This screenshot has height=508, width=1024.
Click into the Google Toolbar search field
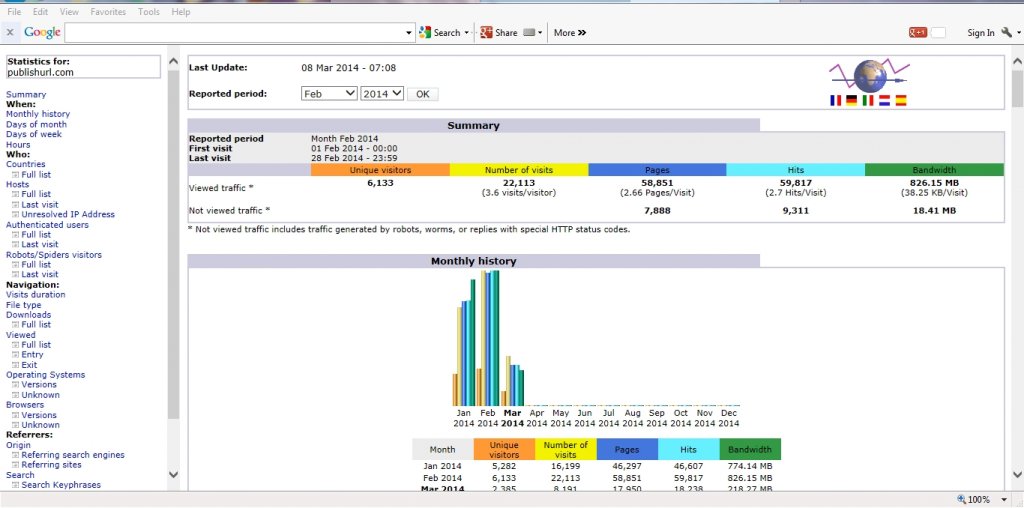(x=235, y=33)
